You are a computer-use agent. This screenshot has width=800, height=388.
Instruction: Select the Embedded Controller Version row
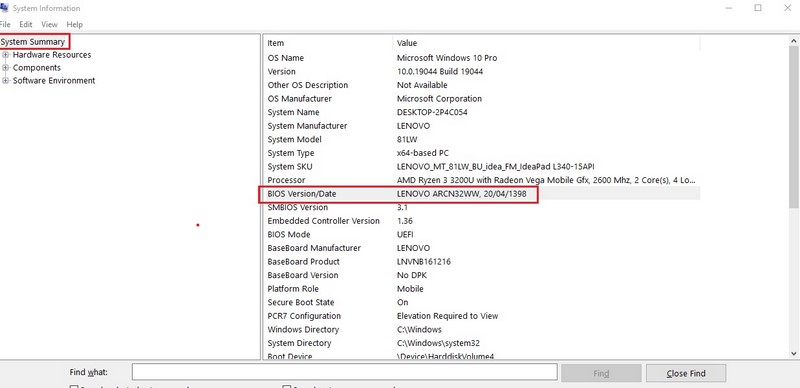pyautogui.click(x=482, y=221)
